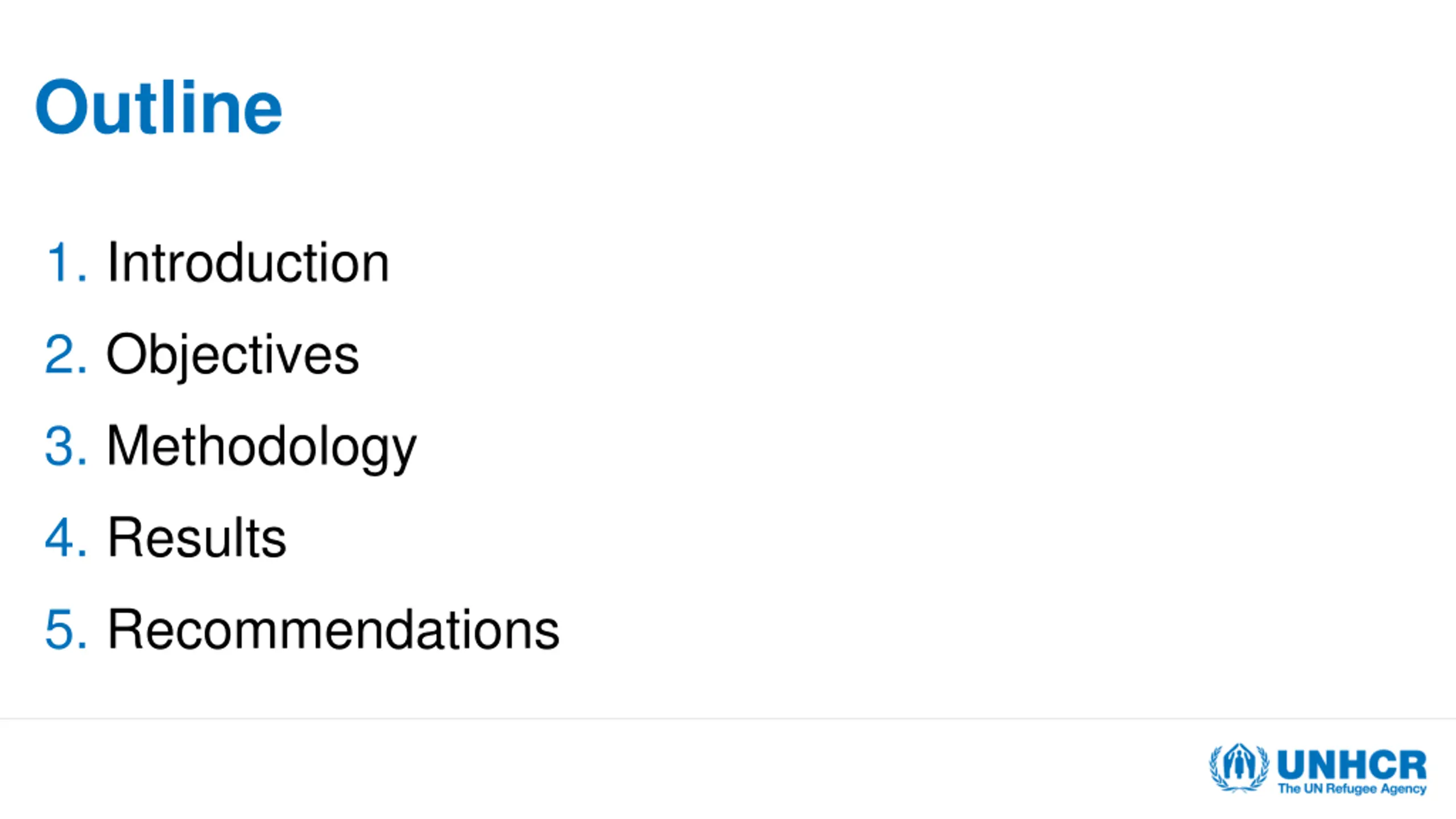Click the blue numeral 2 list marker
The image size is (1456, 819).
[x=67, y=354]
